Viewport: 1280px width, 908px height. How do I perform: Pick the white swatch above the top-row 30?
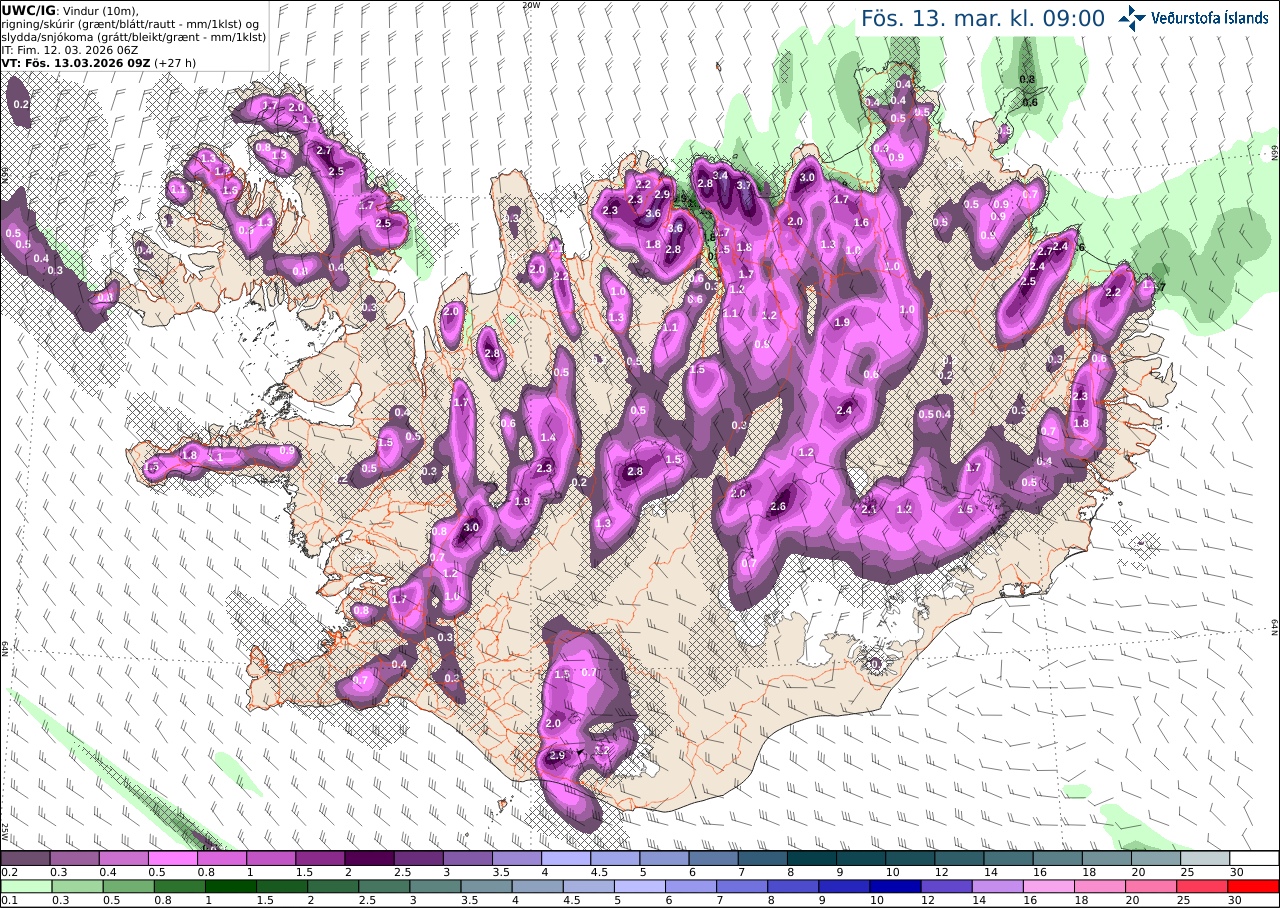(1254, 858)
